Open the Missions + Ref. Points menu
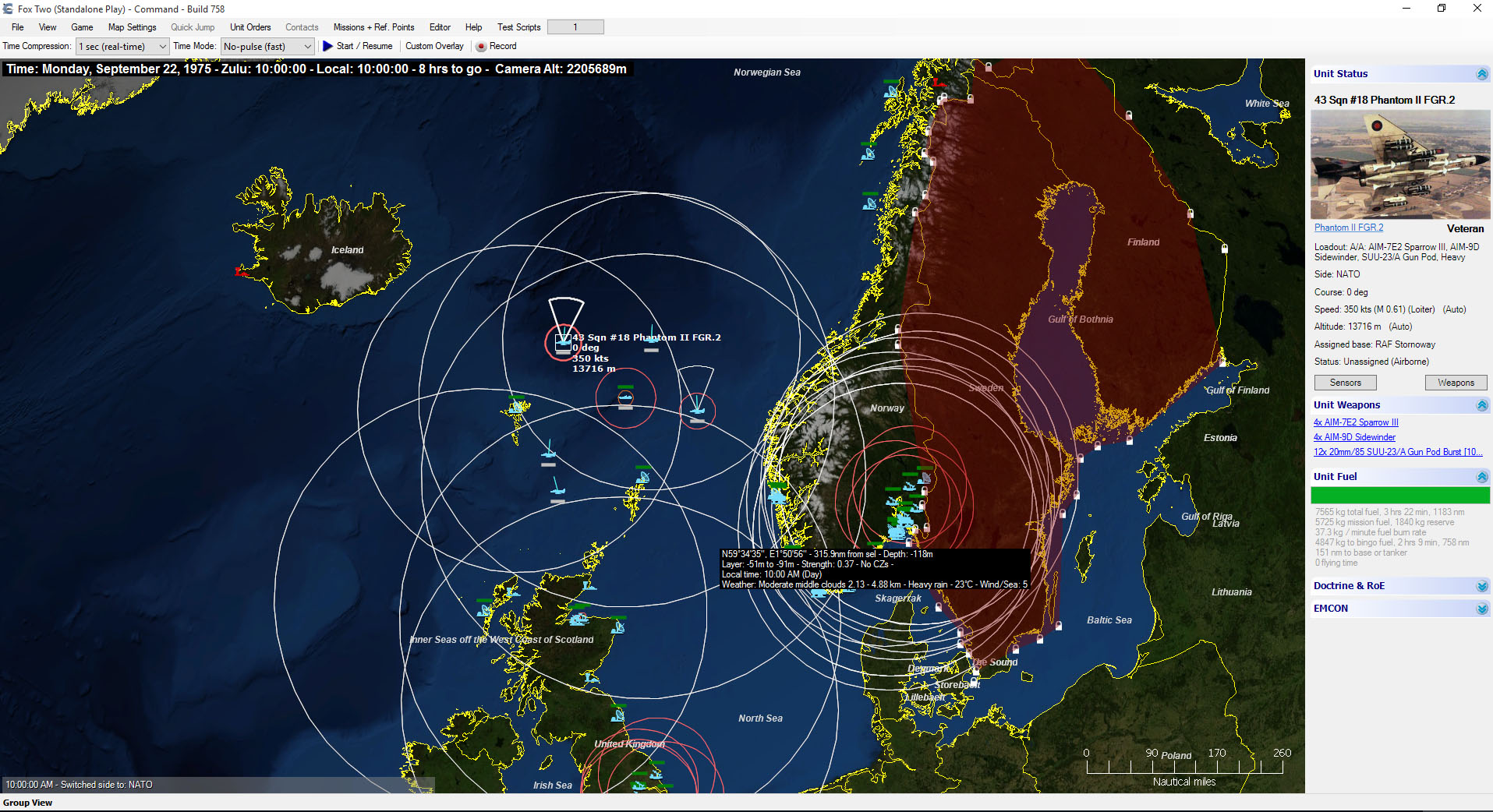This screenshot has width=1493, height=812. point(374,26)
